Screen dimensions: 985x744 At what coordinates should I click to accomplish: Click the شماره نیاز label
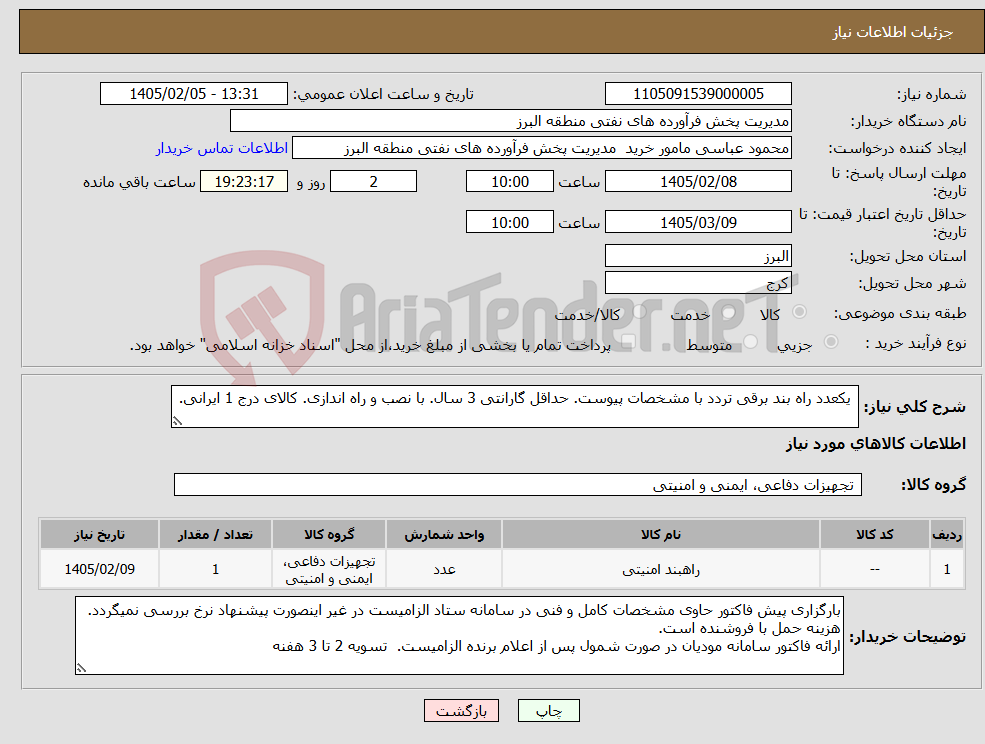pyautogui.click(x=931, y=94)
